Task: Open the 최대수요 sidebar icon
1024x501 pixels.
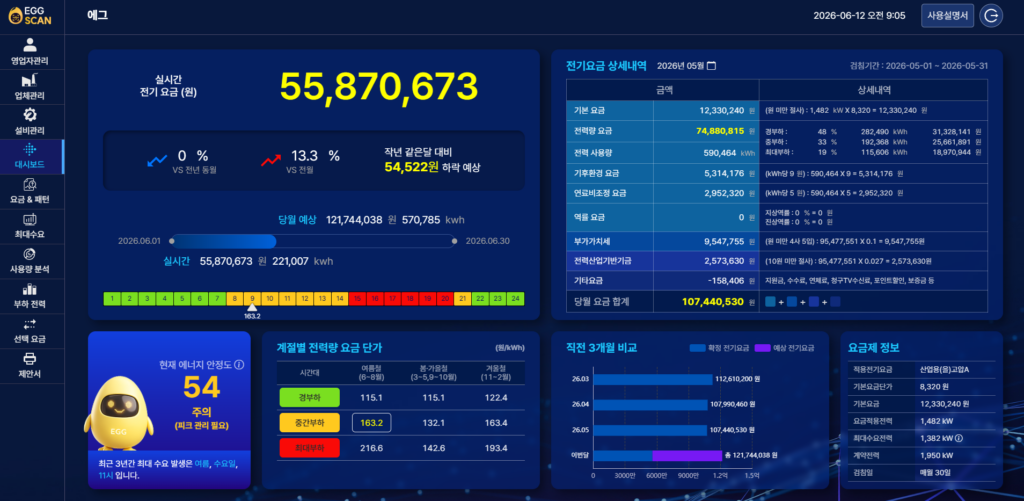Action: tap(30, 219)
